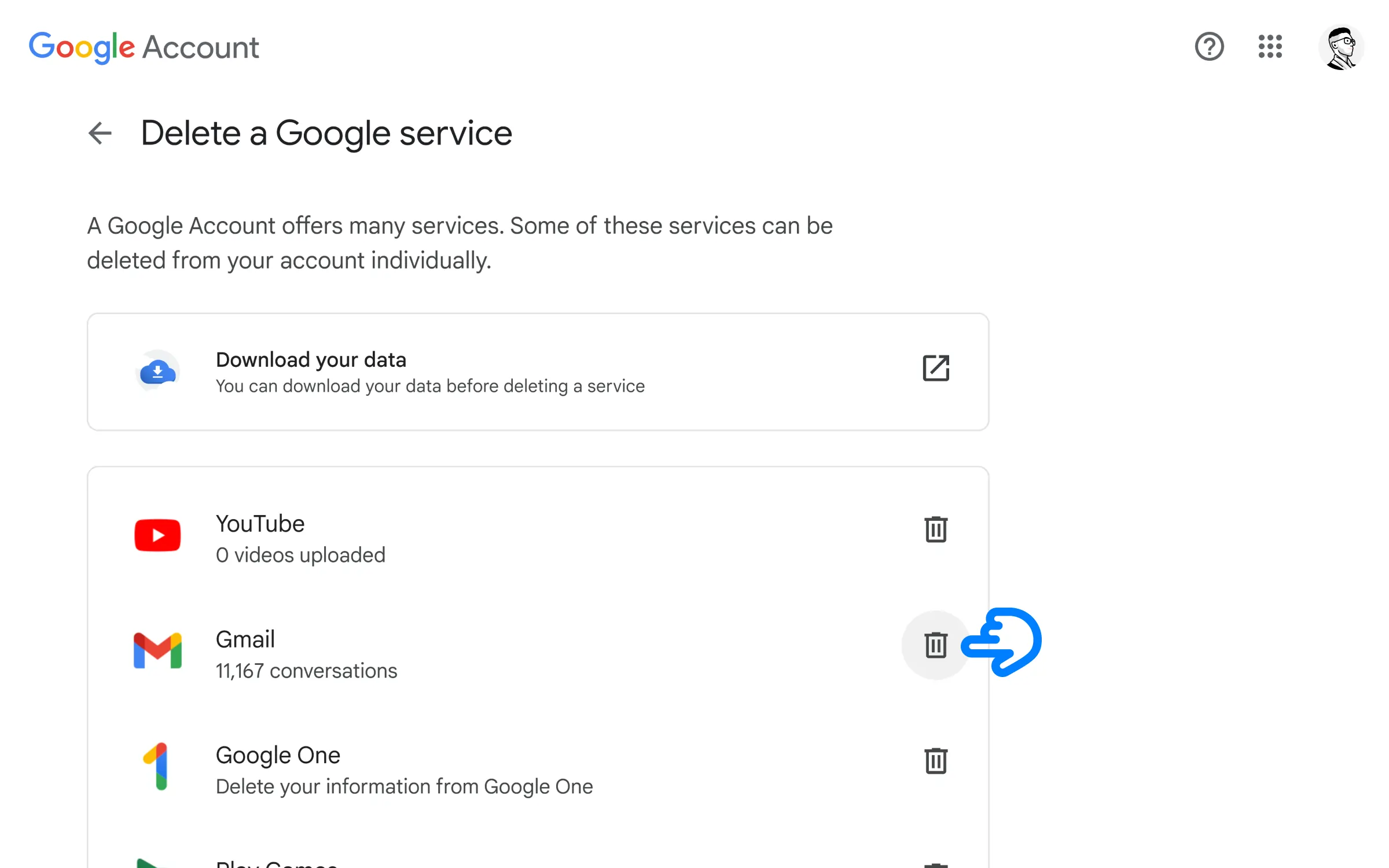1389x868 pixels.
Task: Go back using the arrow icon
Action: [100, 133]
